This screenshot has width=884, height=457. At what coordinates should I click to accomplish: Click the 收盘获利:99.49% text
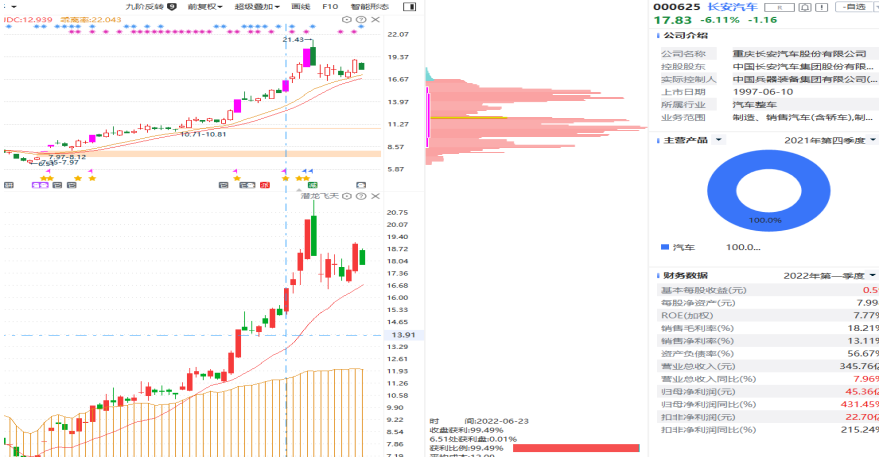(466, 430)
